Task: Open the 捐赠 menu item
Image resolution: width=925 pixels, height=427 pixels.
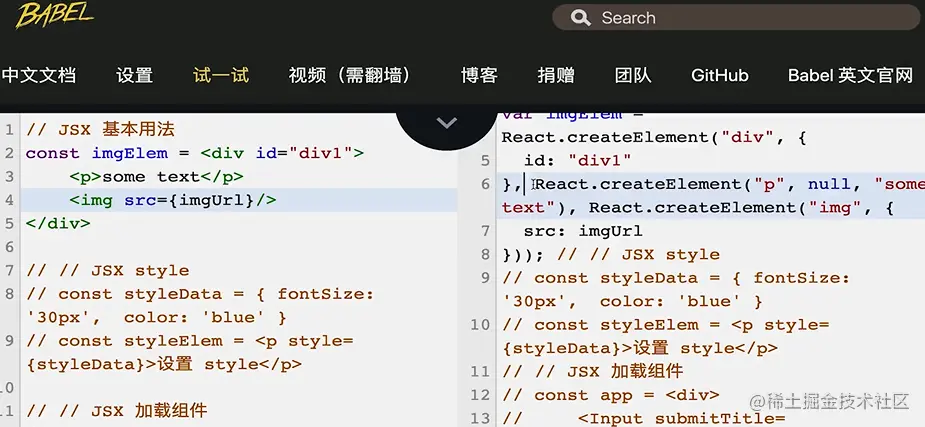Action: (556, 75)
